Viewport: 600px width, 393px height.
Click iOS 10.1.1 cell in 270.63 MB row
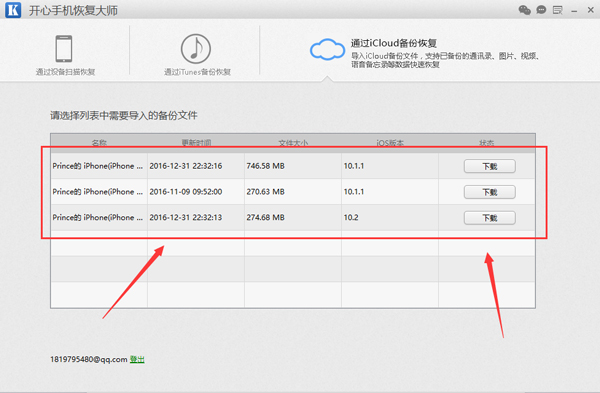coord(354,192)
